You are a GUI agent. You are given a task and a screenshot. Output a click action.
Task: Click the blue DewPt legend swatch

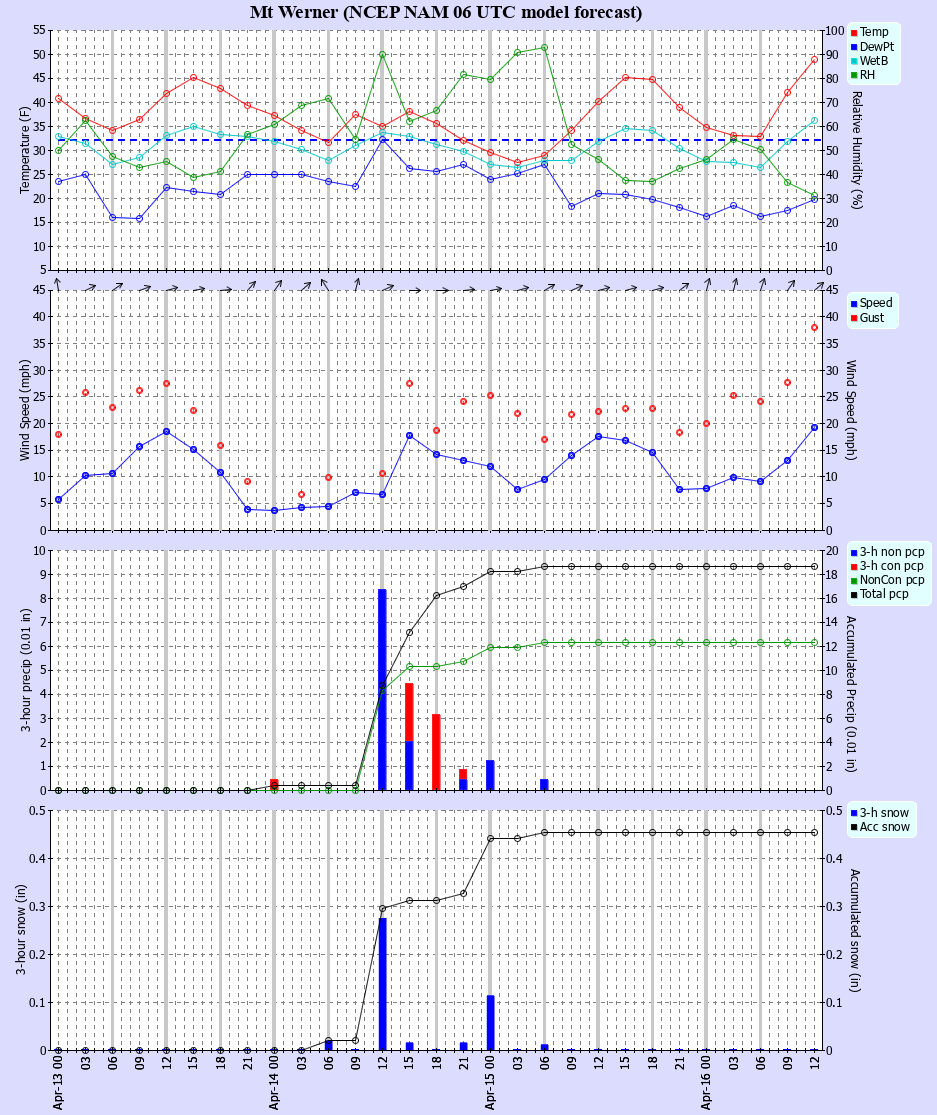854,47
